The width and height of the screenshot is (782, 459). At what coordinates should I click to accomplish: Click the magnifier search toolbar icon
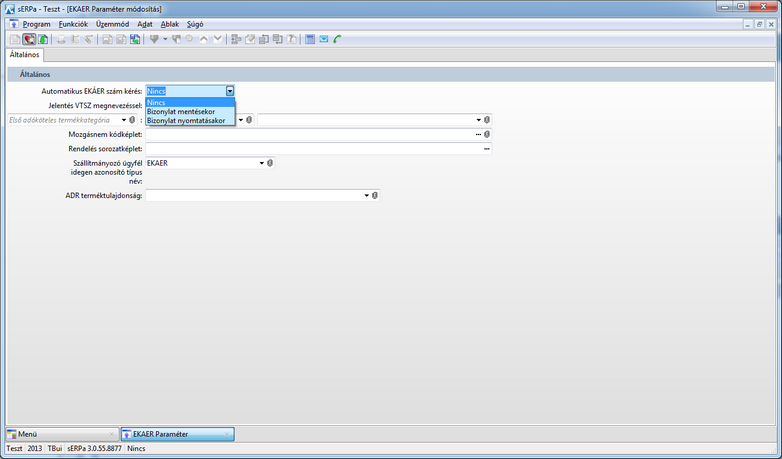tap(190, 39)
